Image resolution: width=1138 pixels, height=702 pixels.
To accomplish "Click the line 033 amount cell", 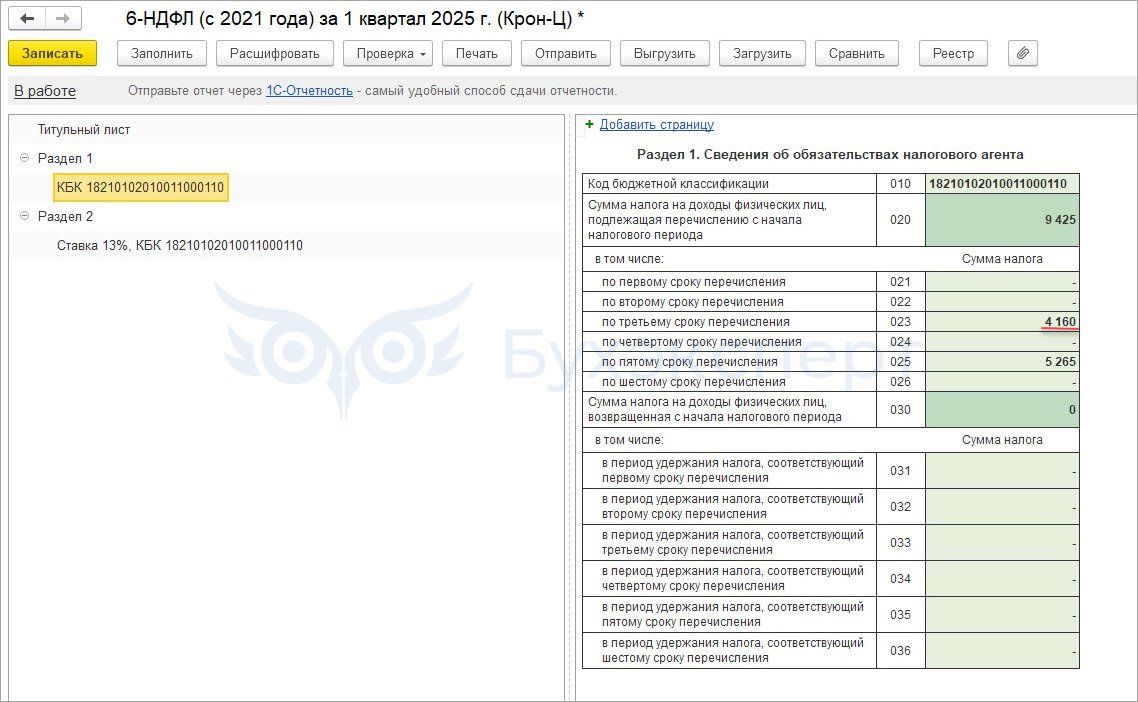I will tap(1002, 542).
